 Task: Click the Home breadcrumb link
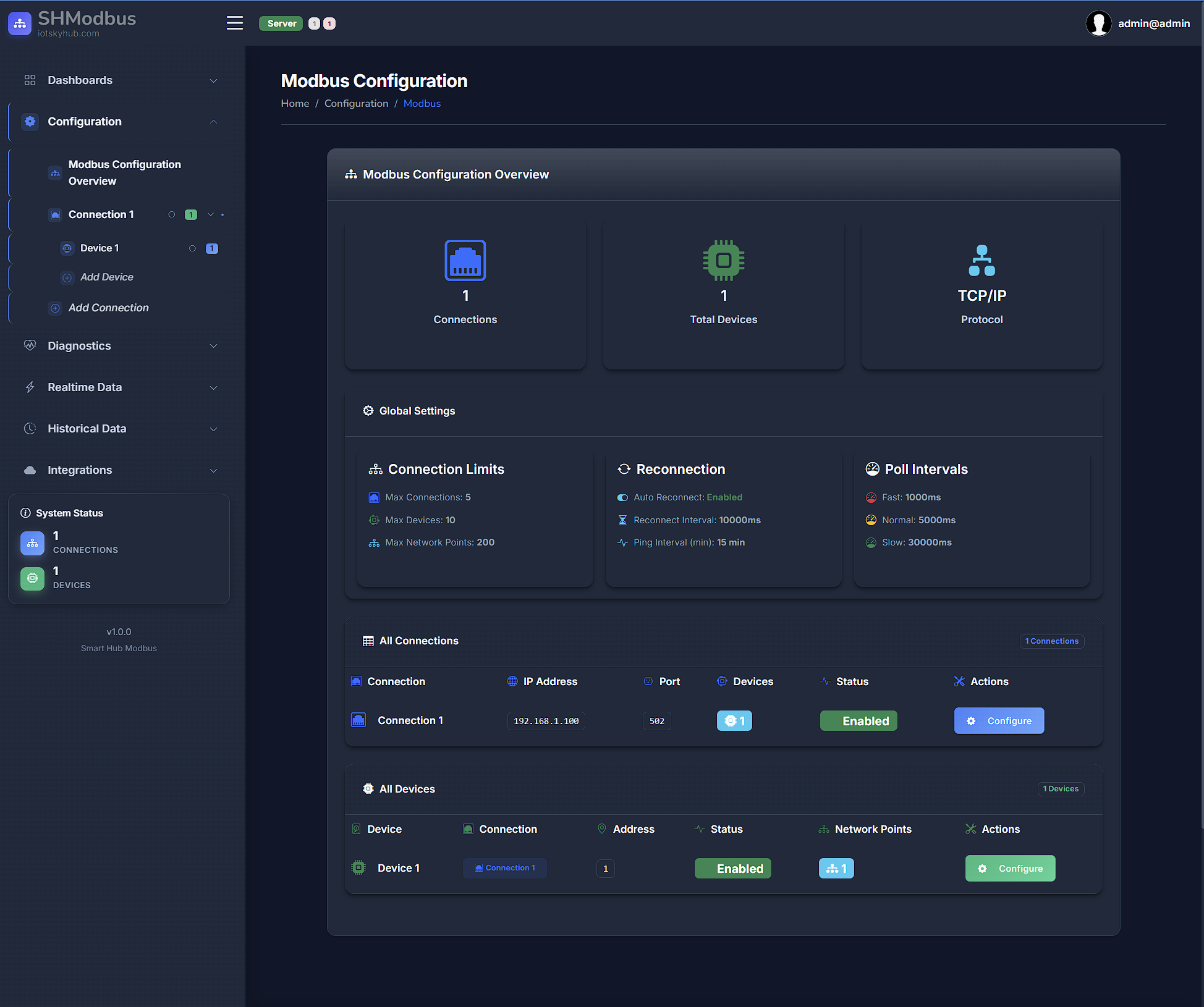point(295,104)
